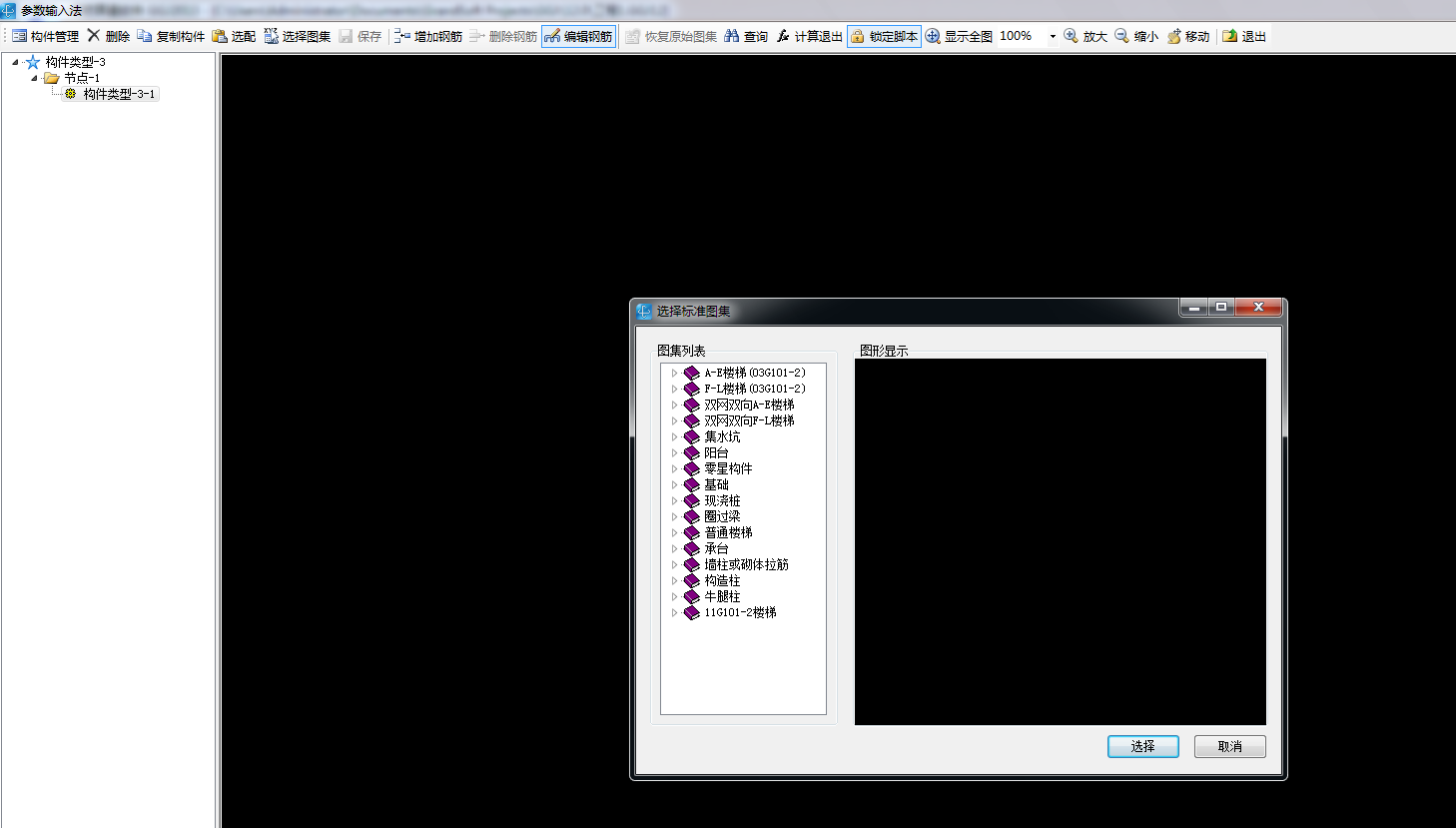Select 双网双向A-E楼梯 text in list
The image size is (1456, 828).
749,405
